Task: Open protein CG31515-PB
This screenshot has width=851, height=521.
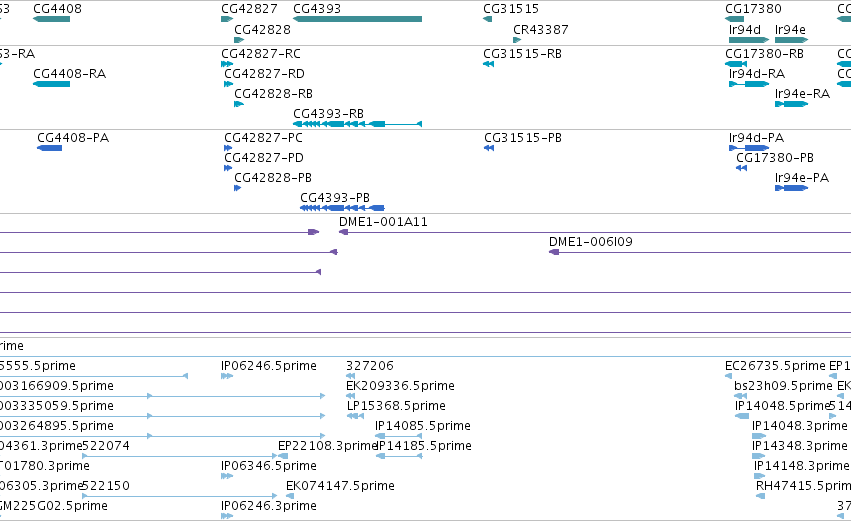Action: [x=523, y=138]
